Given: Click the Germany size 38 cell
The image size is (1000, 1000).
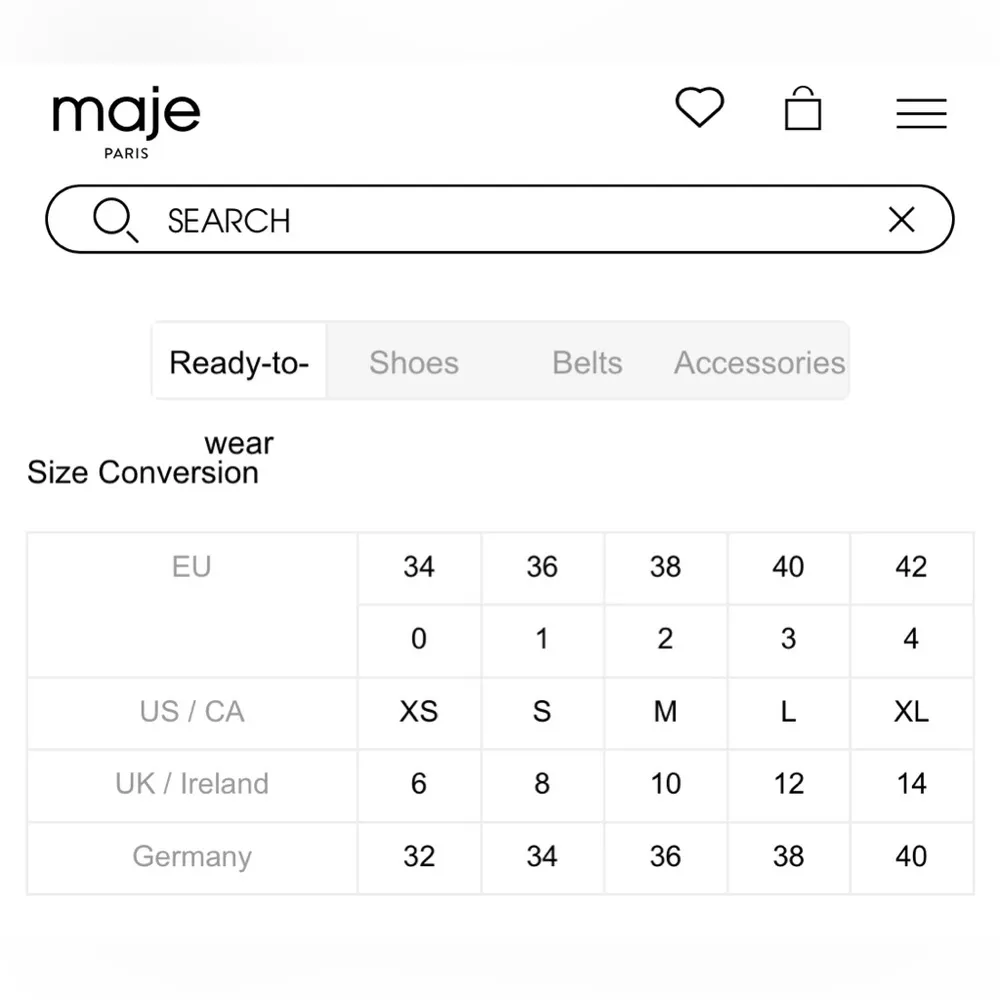Looking at the screenshot, I should [x=788, y=857].
